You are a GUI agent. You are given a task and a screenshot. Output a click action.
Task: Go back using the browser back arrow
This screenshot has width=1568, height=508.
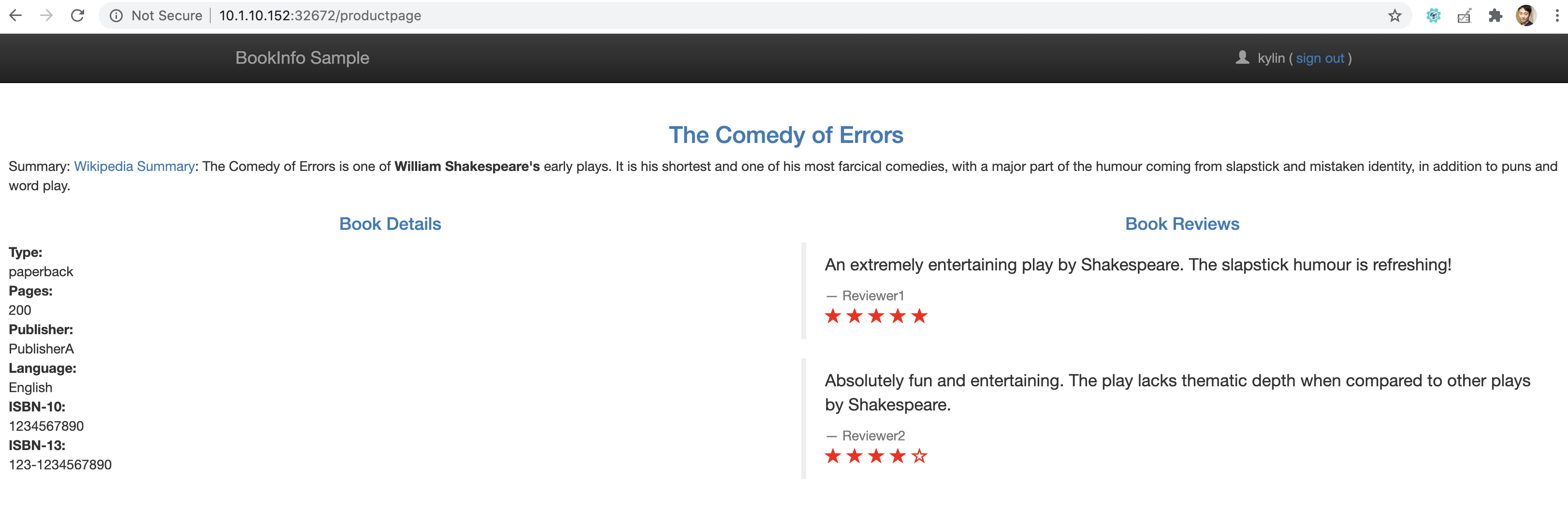(x=16, y=16)
